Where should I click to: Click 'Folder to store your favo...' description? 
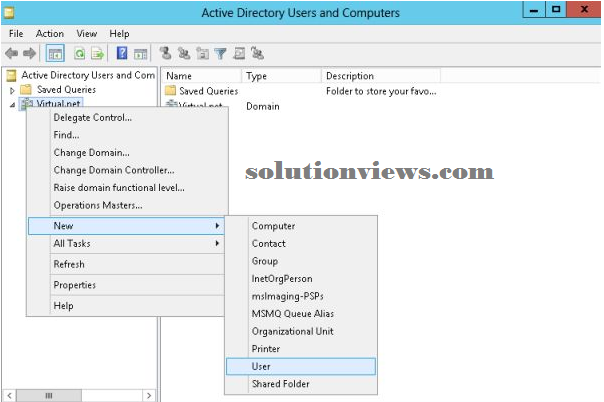(381, 91)
